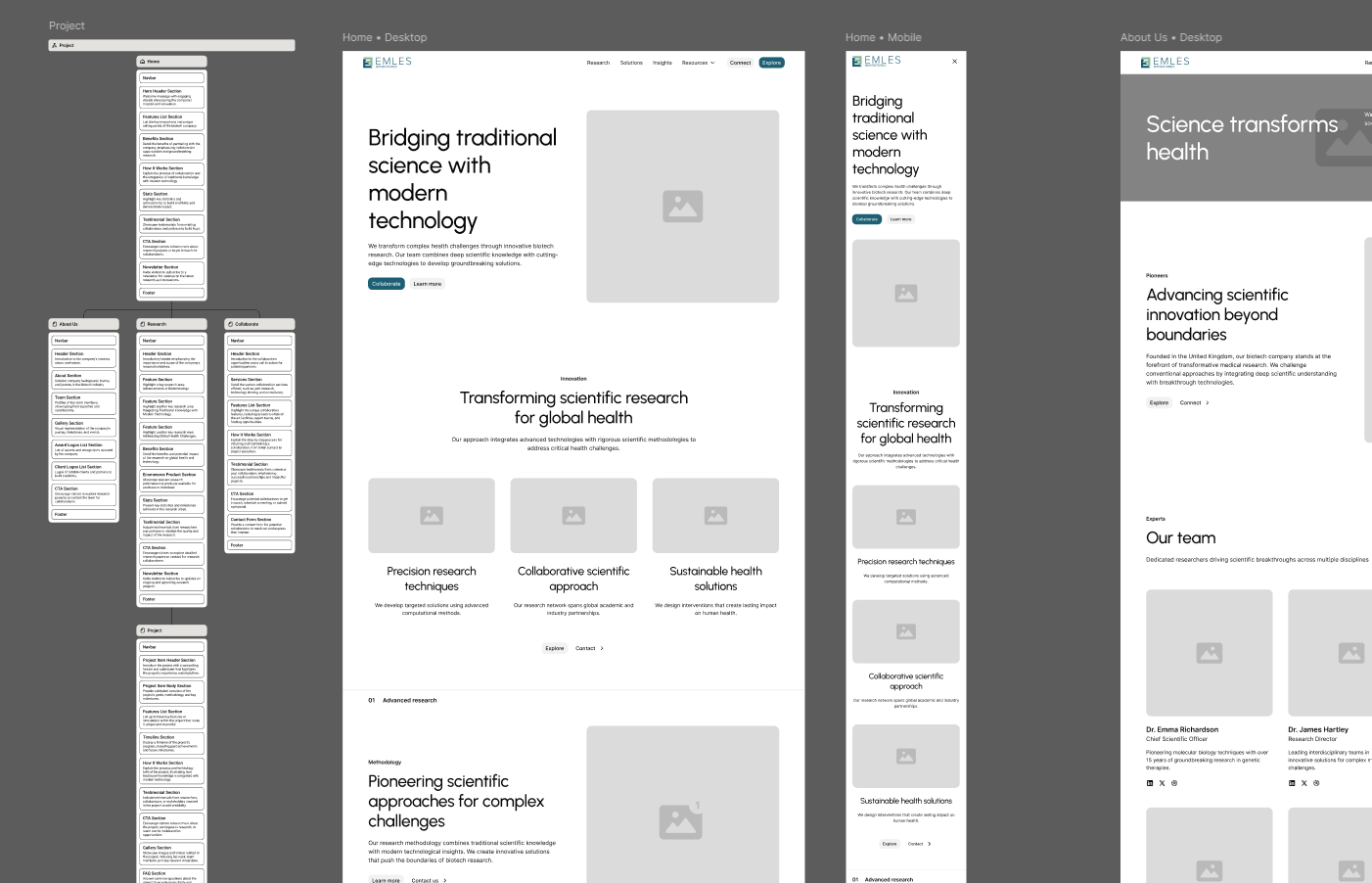
Task: Select image placeholder above Sustainable health solutions desktop
Action: [716, 516]
